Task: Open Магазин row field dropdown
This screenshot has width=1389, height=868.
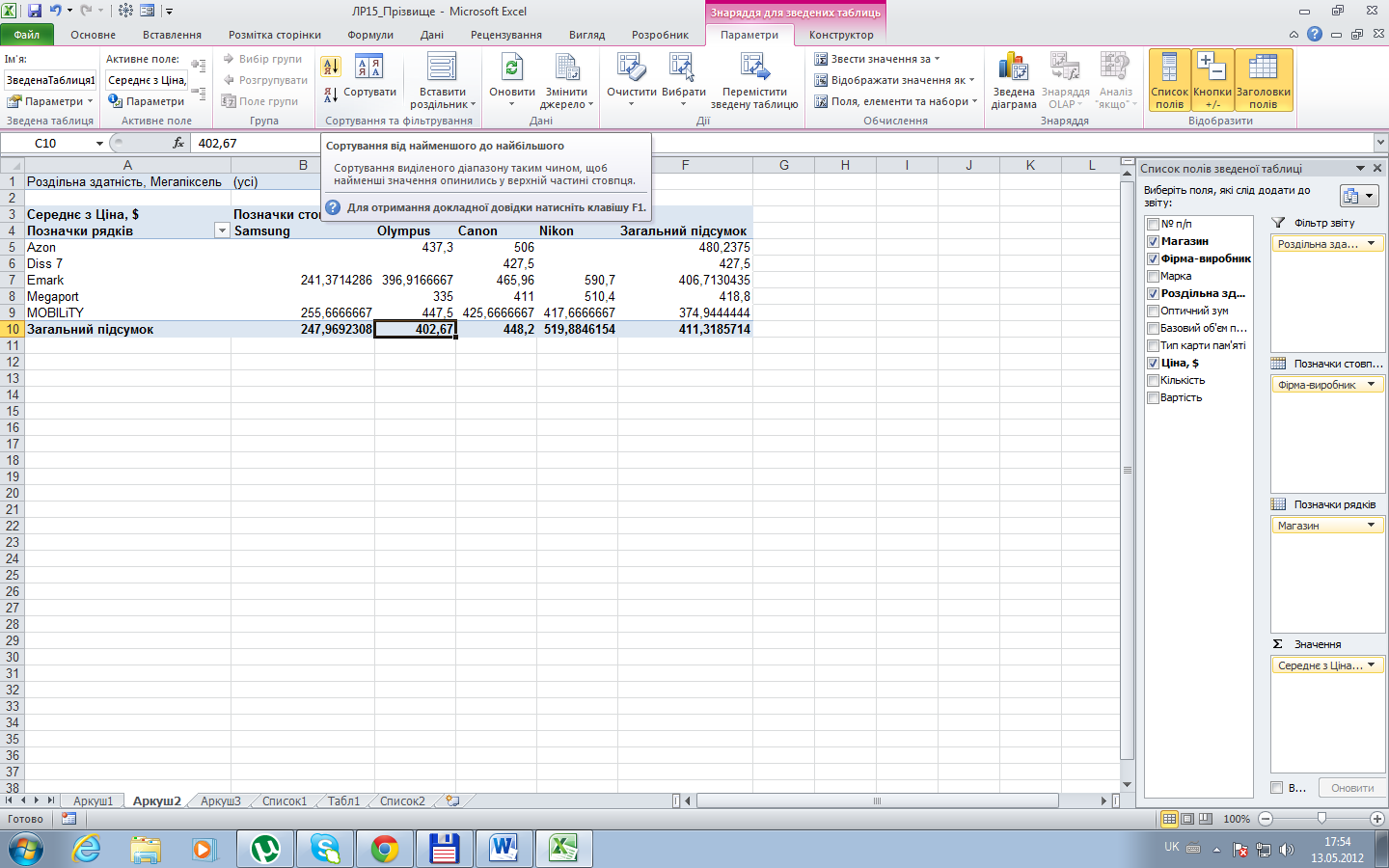Action: click(x=1371, y=526)
